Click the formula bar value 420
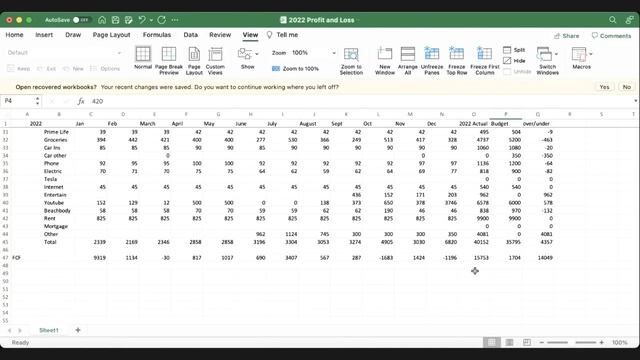 [x=98, y=101]
